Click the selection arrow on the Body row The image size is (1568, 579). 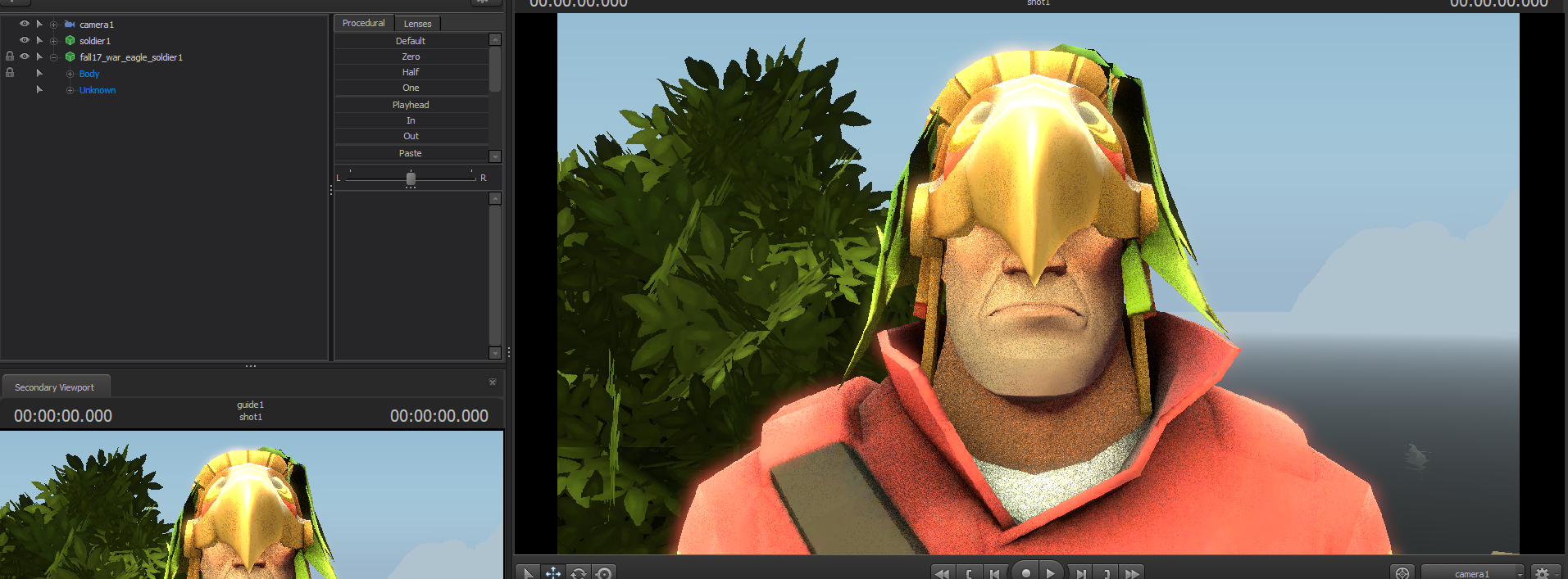39,73
